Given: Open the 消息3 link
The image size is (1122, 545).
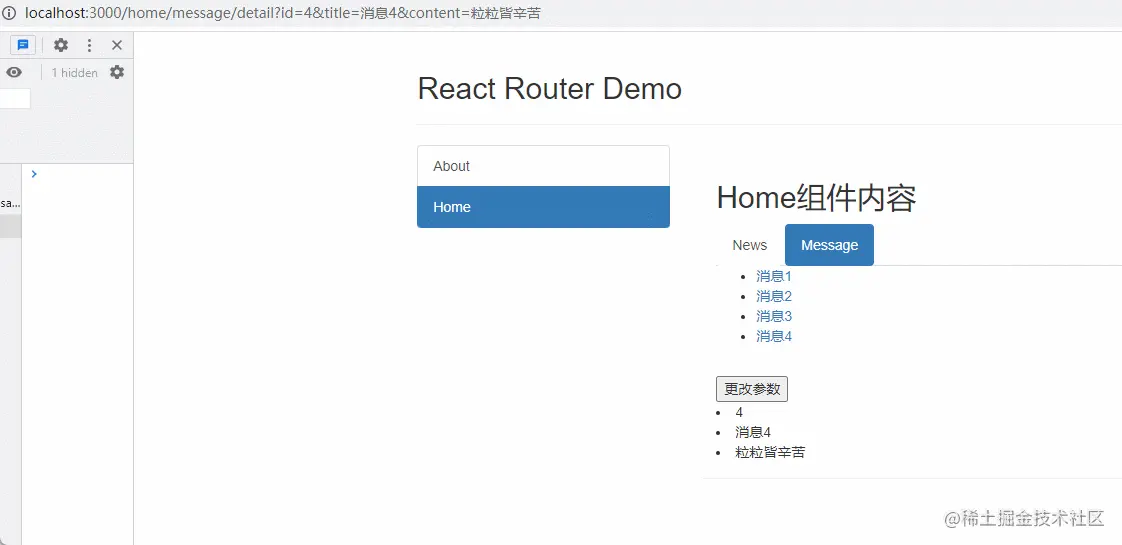Looking at the screenshot, I should click(x=774, y=316).
